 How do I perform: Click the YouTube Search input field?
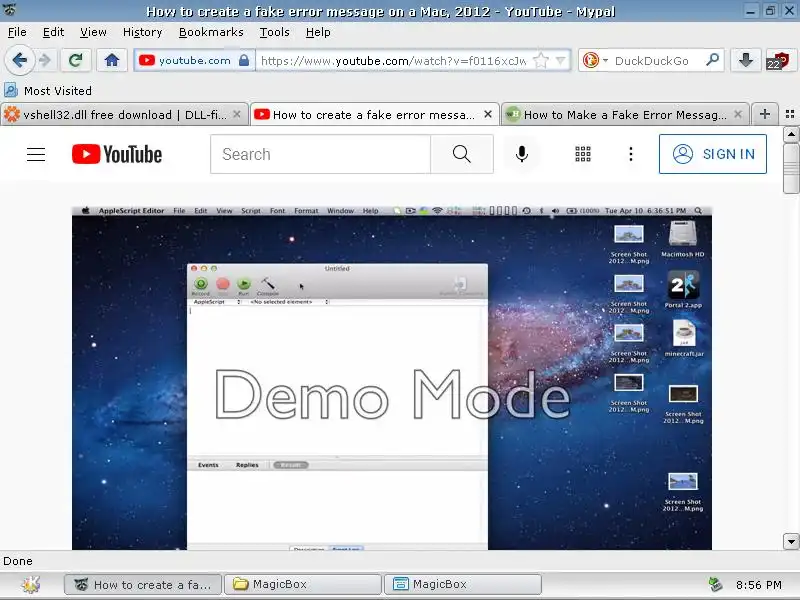[x=321, y=154]
